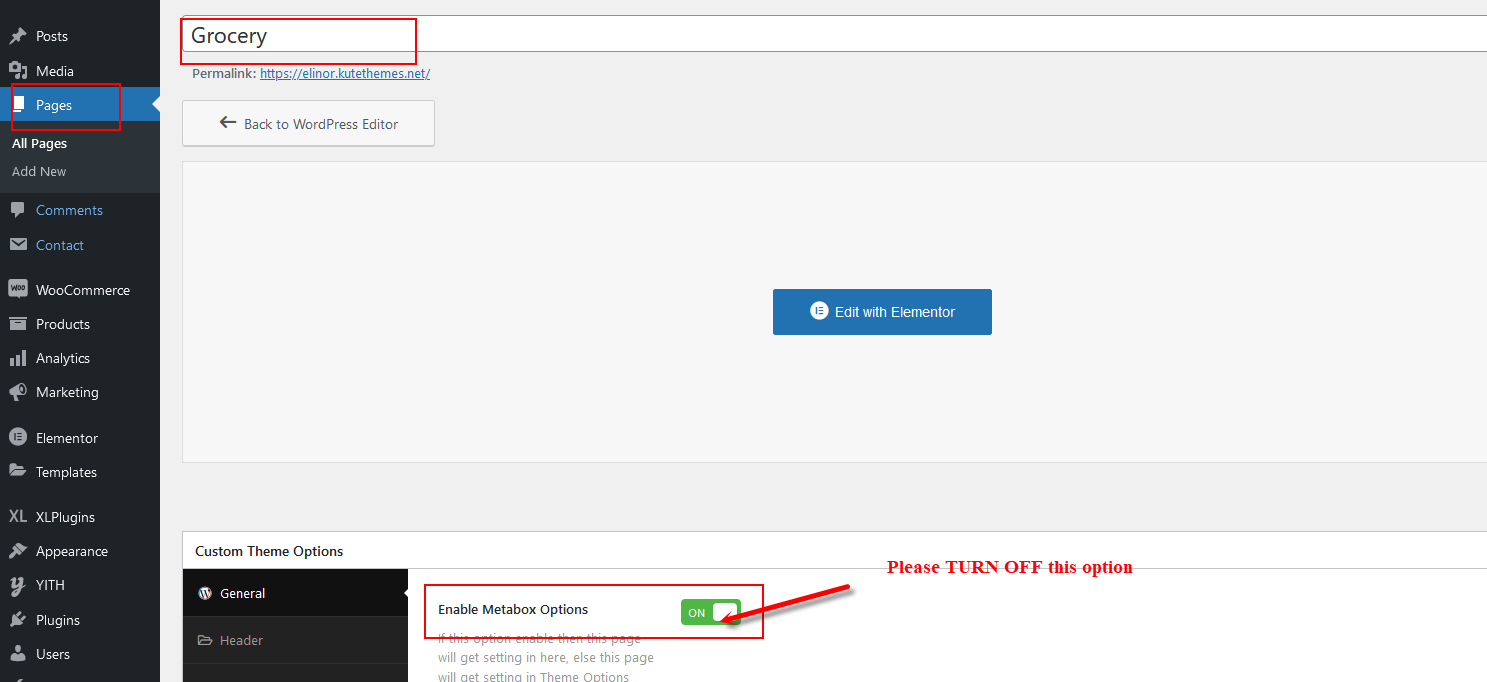Click the XLPlugins XL icon
The height and width of the screenshot is (682, 1487).
click(x=18, y=517)
